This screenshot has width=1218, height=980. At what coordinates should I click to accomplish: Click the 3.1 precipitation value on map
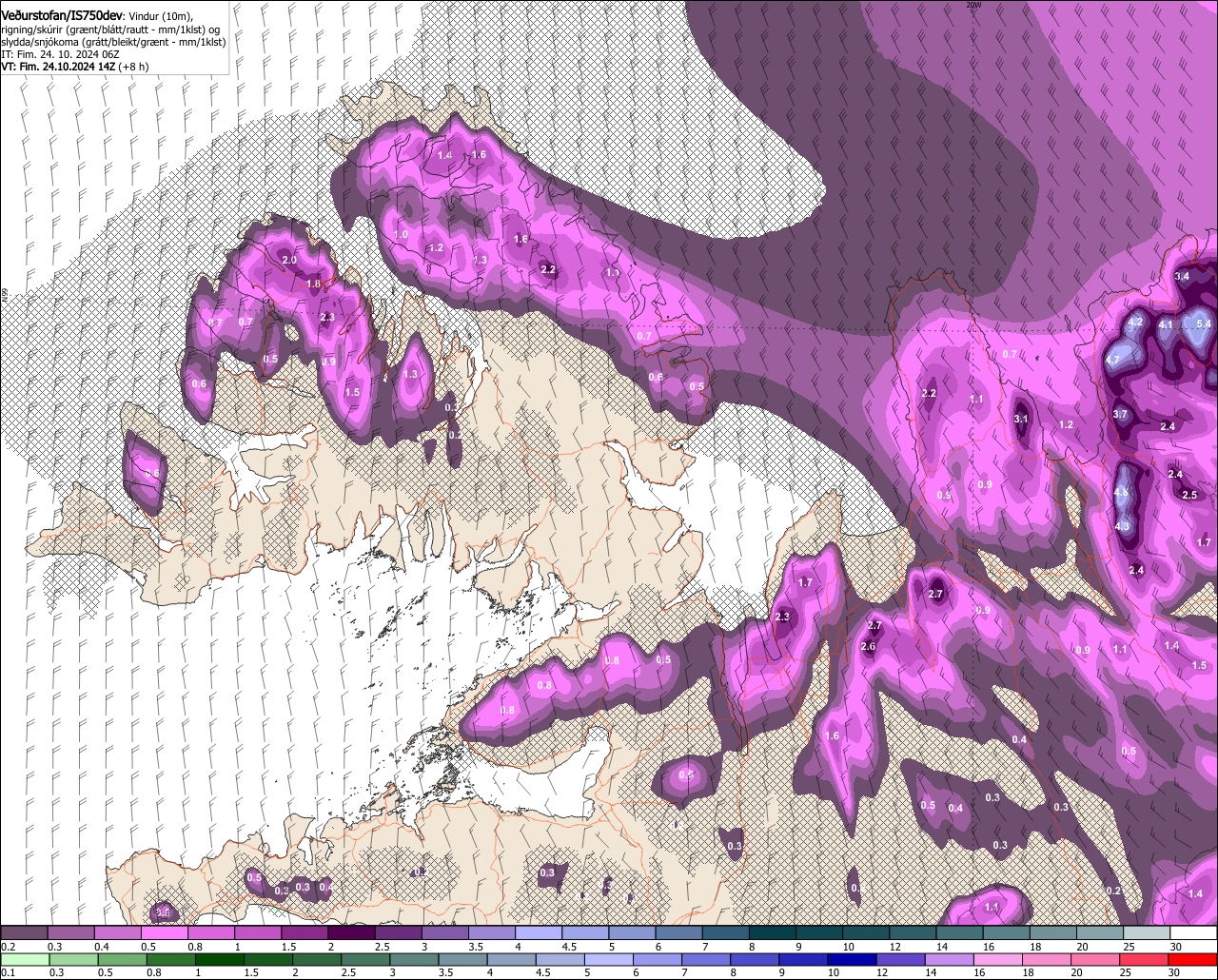pos(1021,419)
